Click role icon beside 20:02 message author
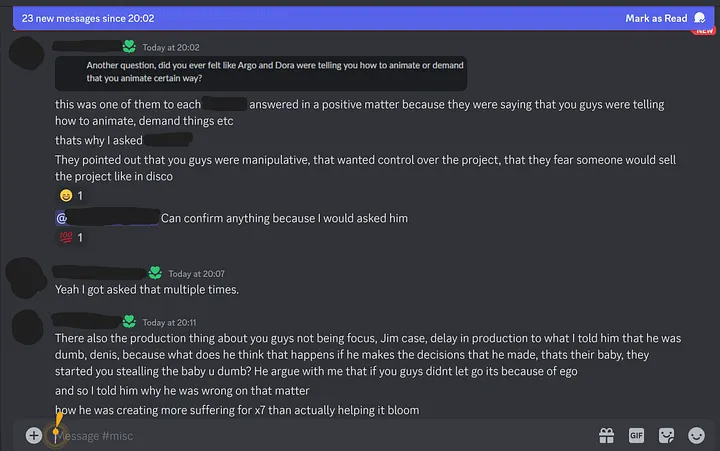This screenshot has width=720, height=451. [x=128, y=47]
